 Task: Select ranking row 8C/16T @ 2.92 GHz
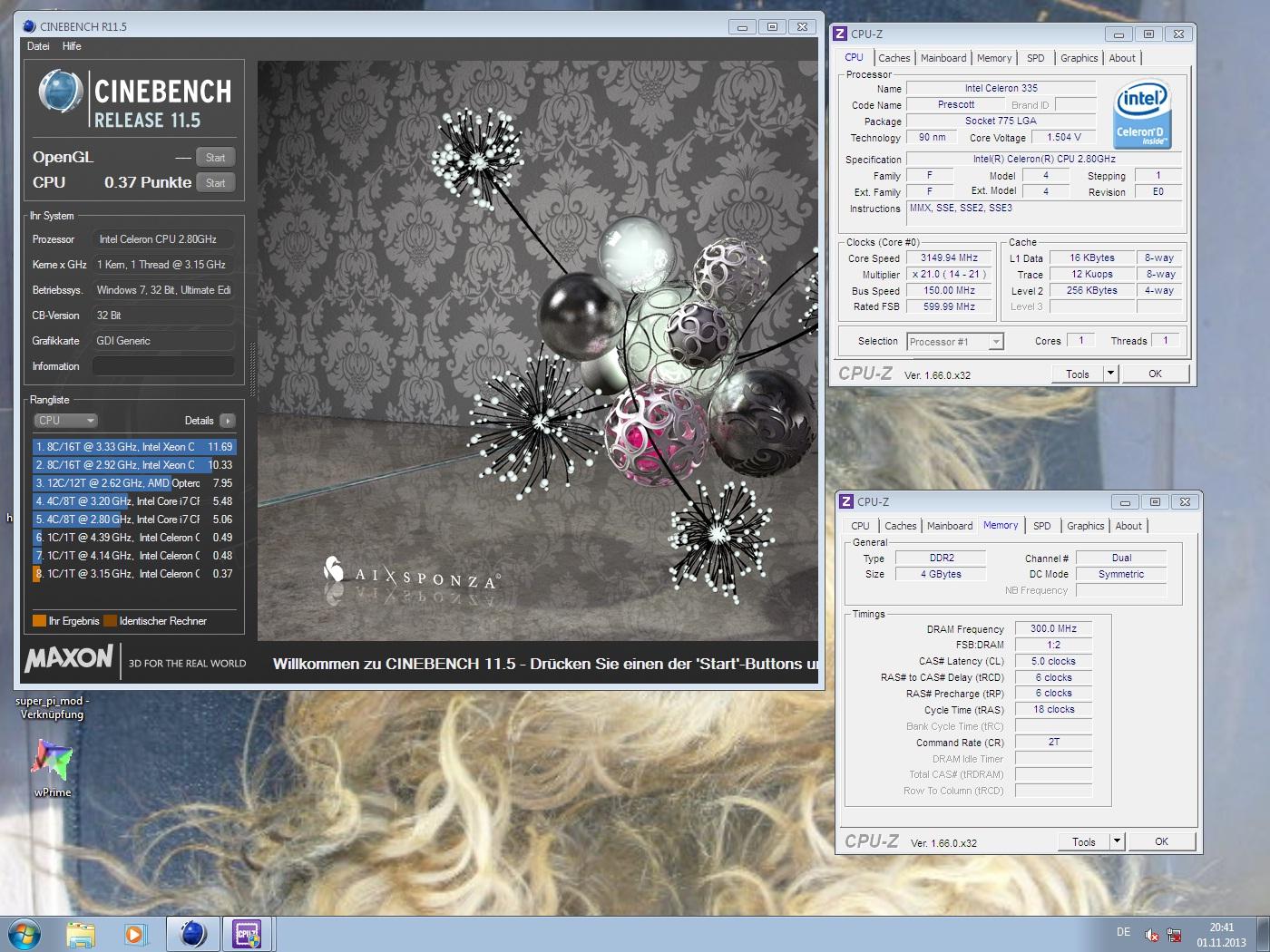pyautogui.click(x=134, y=465)
